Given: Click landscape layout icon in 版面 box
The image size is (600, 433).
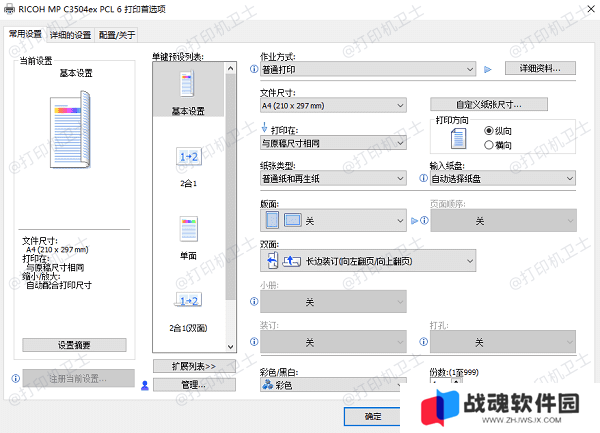Looking at the screenshot, I should tap(293, 220).
